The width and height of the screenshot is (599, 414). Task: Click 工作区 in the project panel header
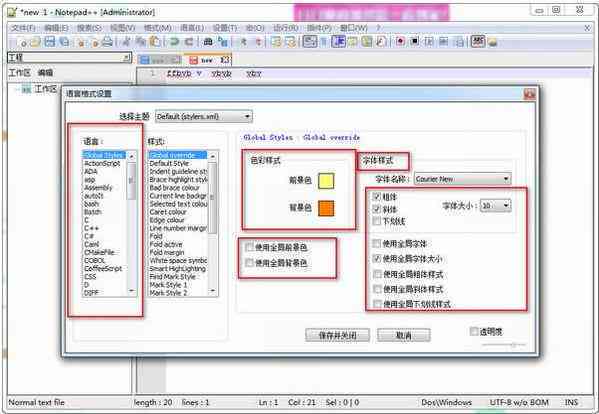point(19,73)
